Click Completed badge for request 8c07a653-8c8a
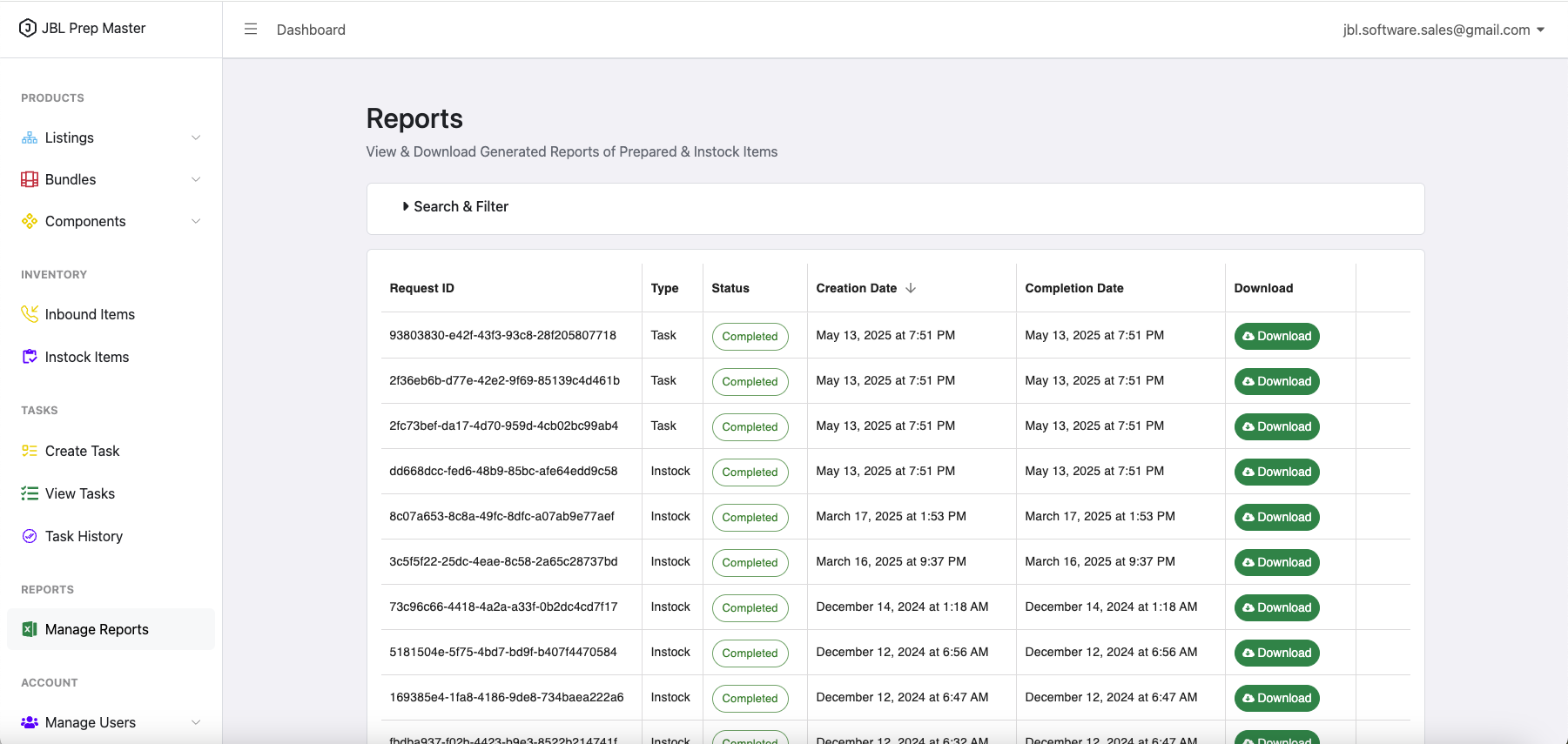Screen dimensions: 1568x744 (750, 518)
